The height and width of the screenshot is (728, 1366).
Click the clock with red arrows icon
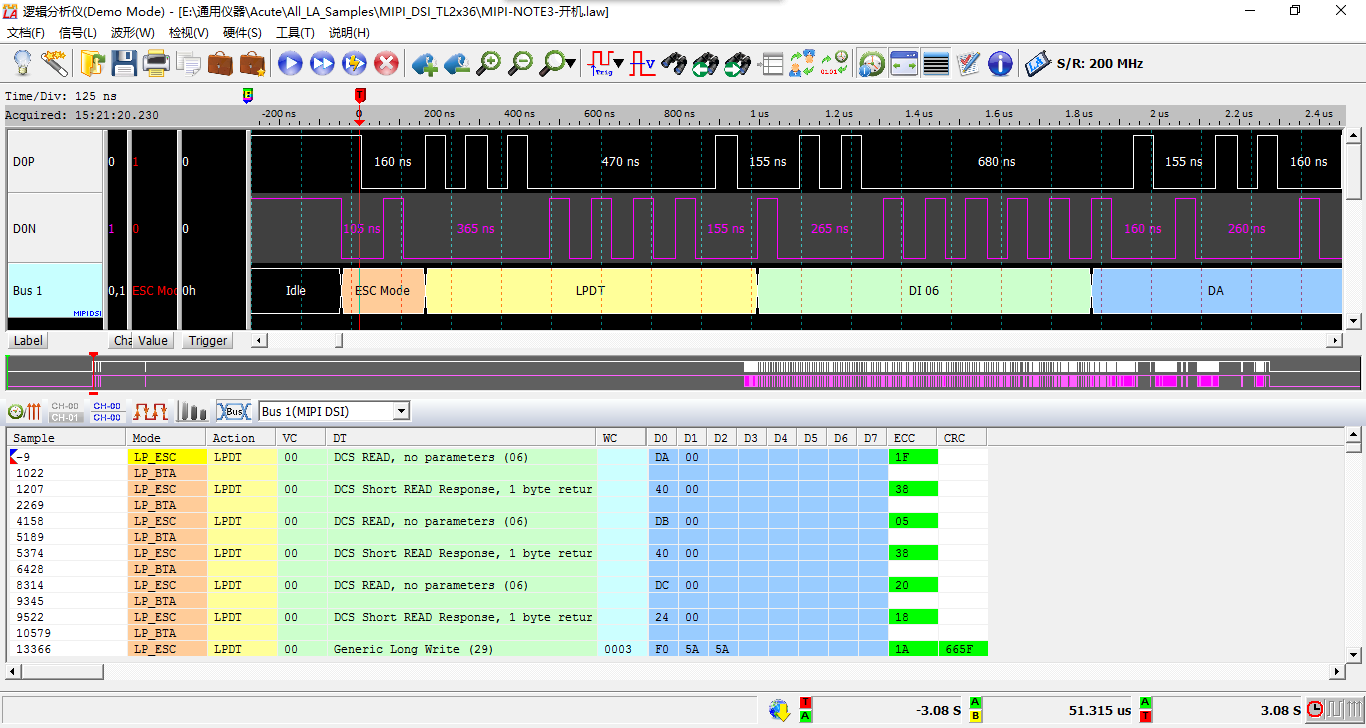[23, 411]
